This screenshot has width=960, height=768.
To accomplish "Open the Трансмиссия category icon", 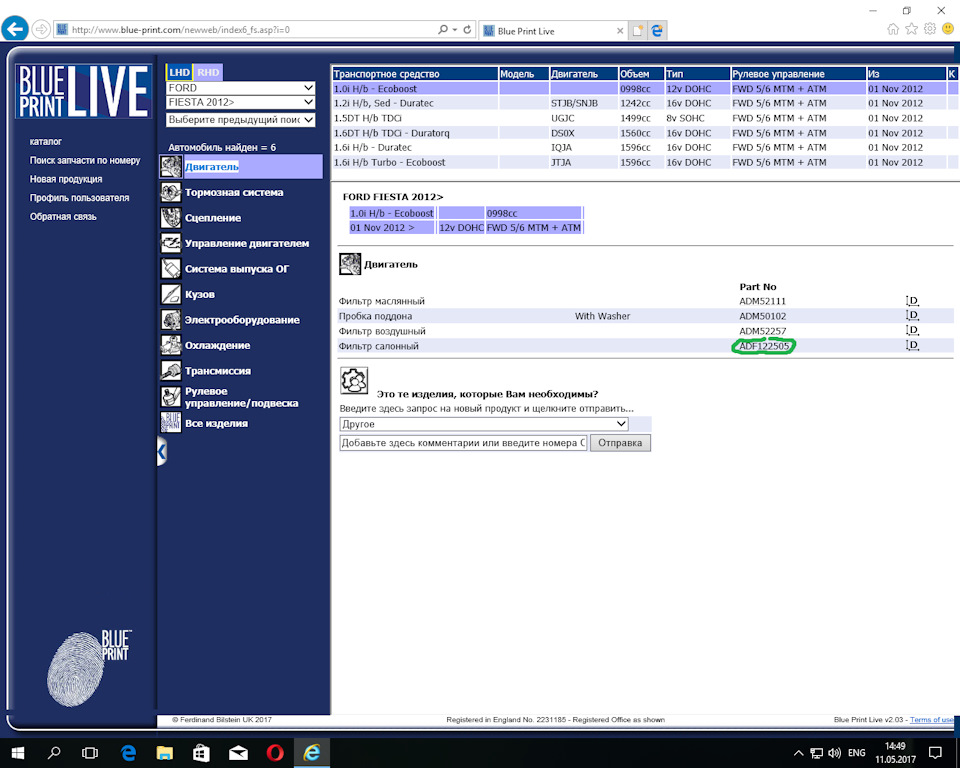I will [x=171, y=371].
